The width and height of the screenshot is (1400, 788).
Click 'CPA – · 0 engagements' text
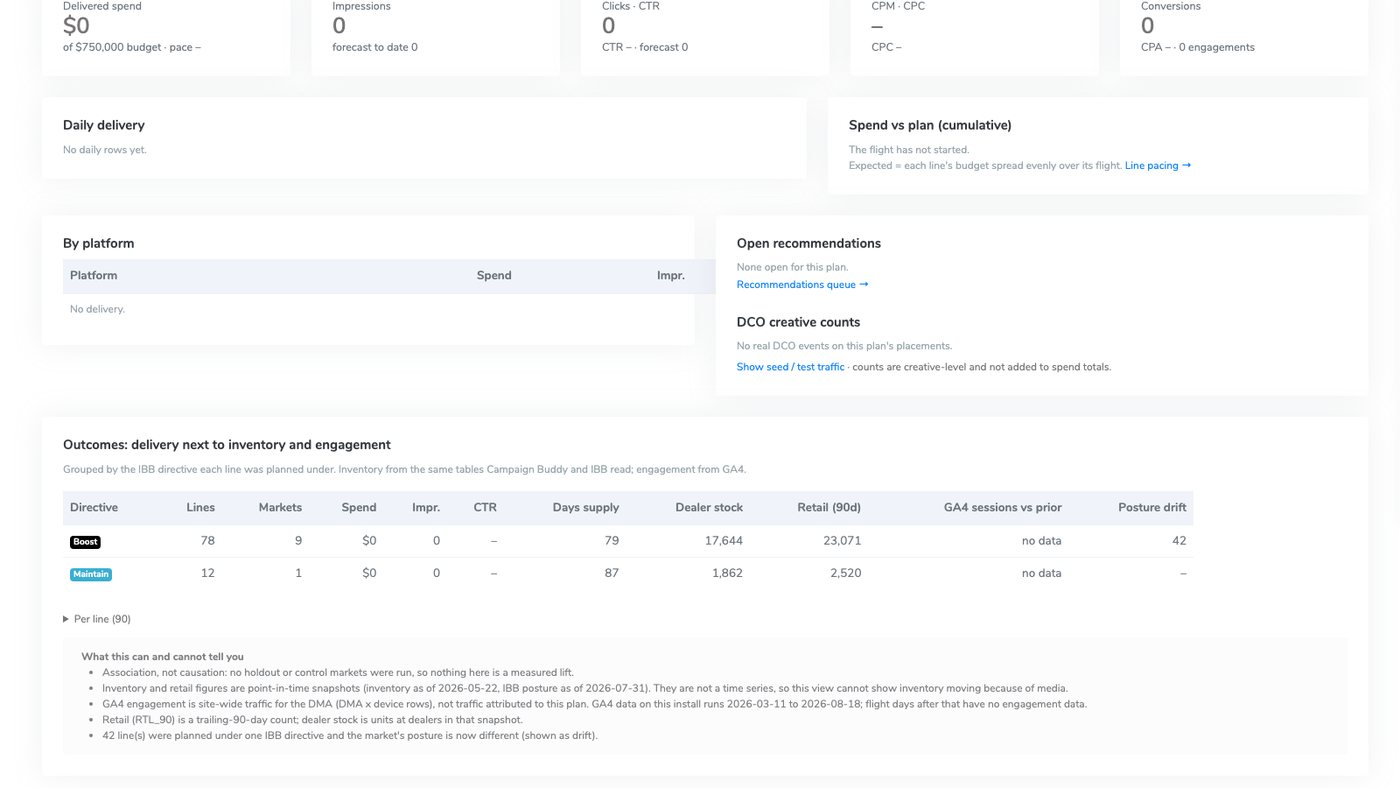coord(1198,47)
